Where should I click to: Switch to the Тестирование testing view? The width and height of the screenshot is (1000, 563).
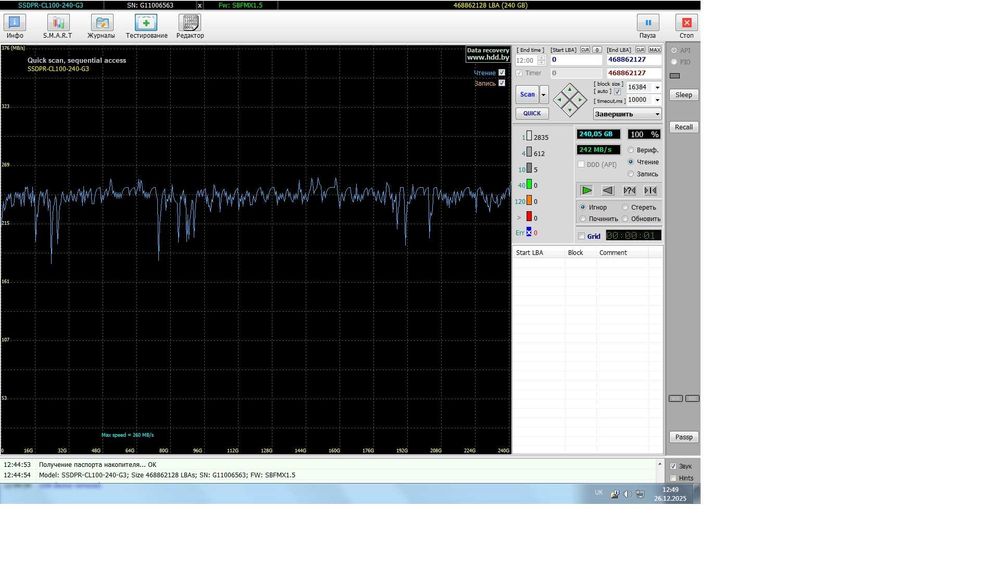146,27
